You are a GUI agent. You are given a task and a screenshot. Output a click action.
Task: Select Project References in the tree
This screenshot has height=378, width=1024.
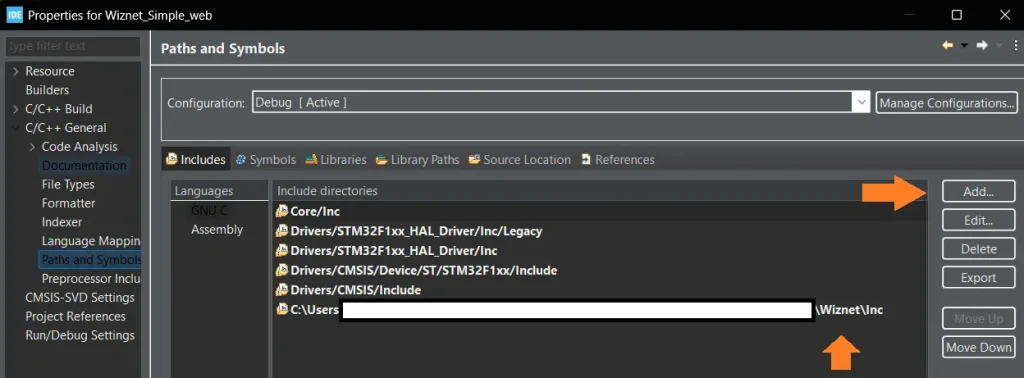[x=75, y=317]
